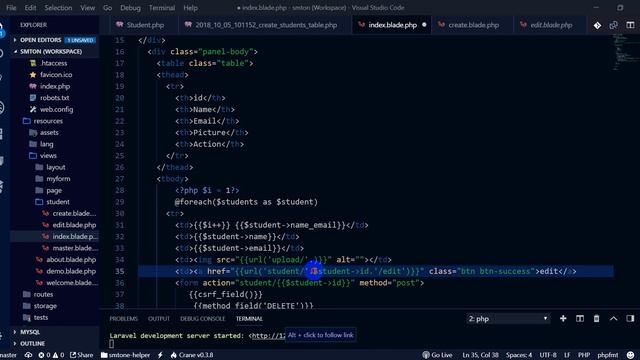Open the Help menu

[x=190, y=8]
